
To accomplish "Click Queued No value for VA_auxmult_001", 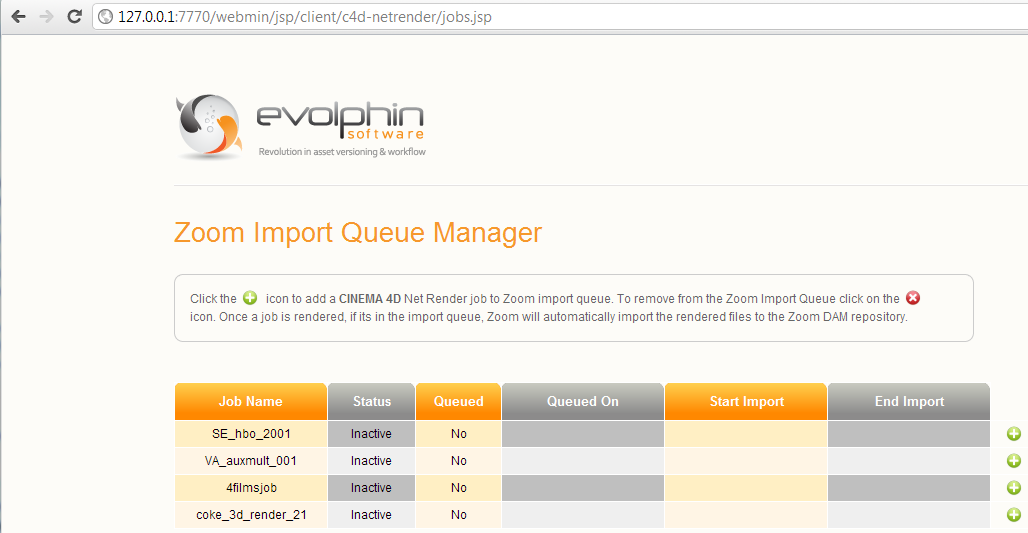I will [458, 461].
